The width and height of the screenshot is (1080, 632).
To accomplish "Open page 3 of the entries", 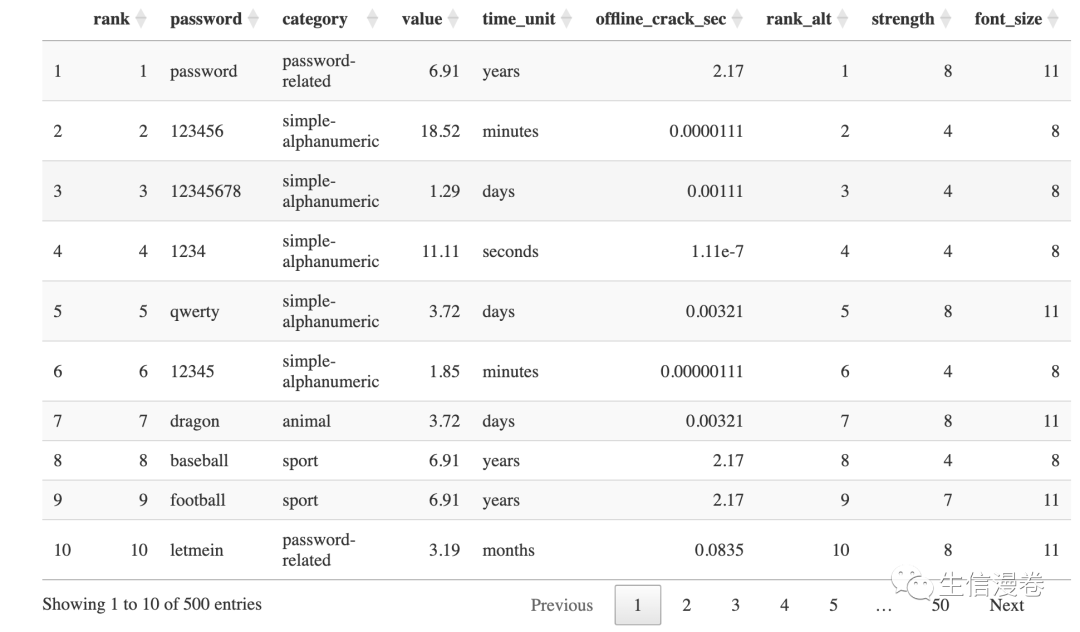I will click(x=735, y=605).
